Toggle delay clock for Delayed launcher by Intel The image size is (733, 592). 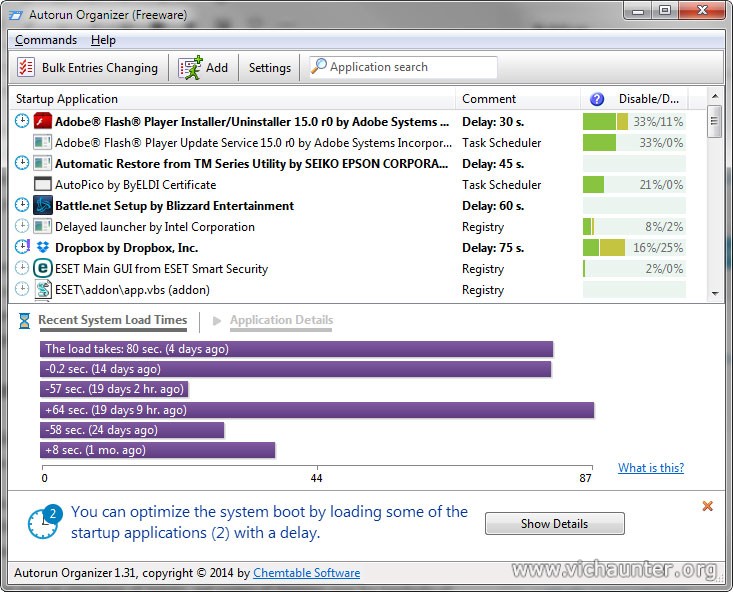click(x=22, y=226)
